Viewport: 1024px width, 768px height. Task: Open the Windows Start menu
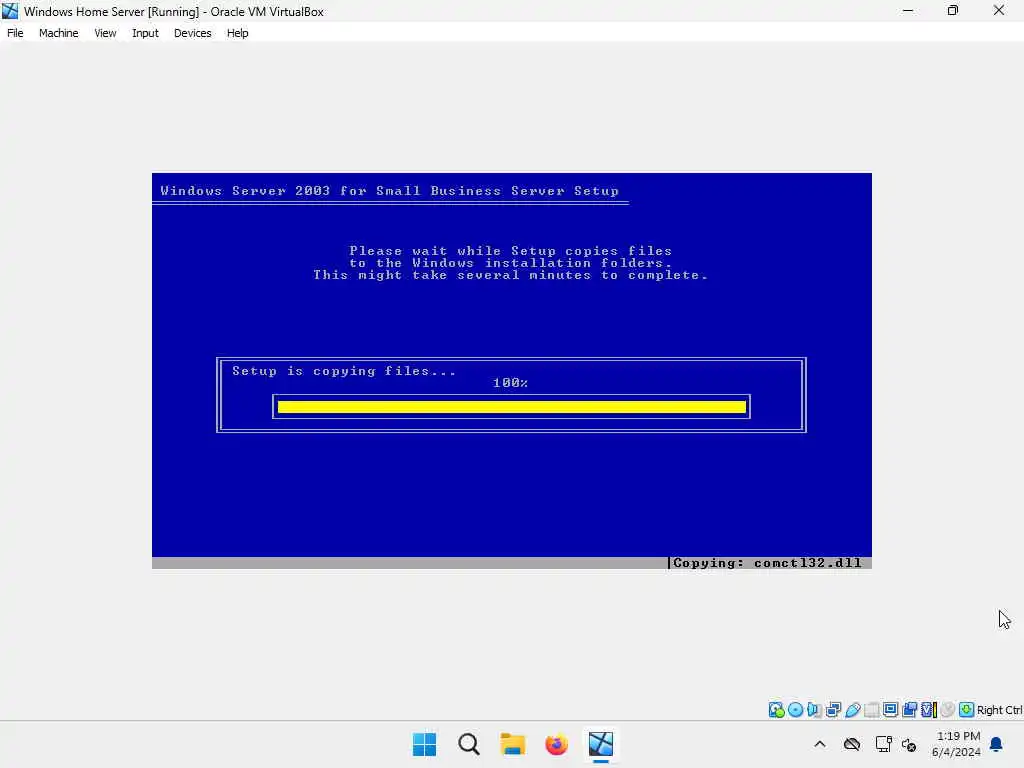point(424,744)
